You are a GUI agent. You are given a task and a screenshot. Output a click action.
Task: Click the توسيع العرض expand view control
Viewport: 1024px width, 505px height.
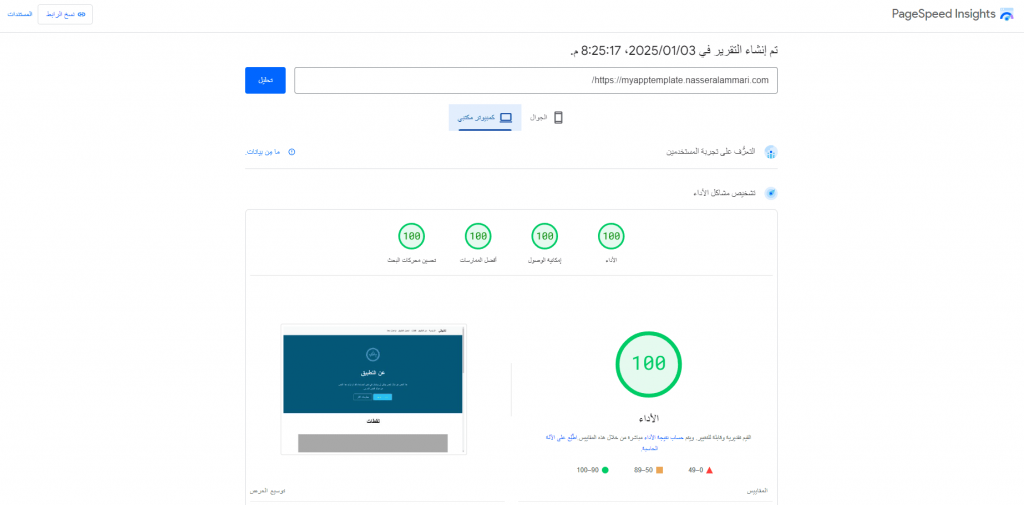pyautogui.click(x=268, y=490)
